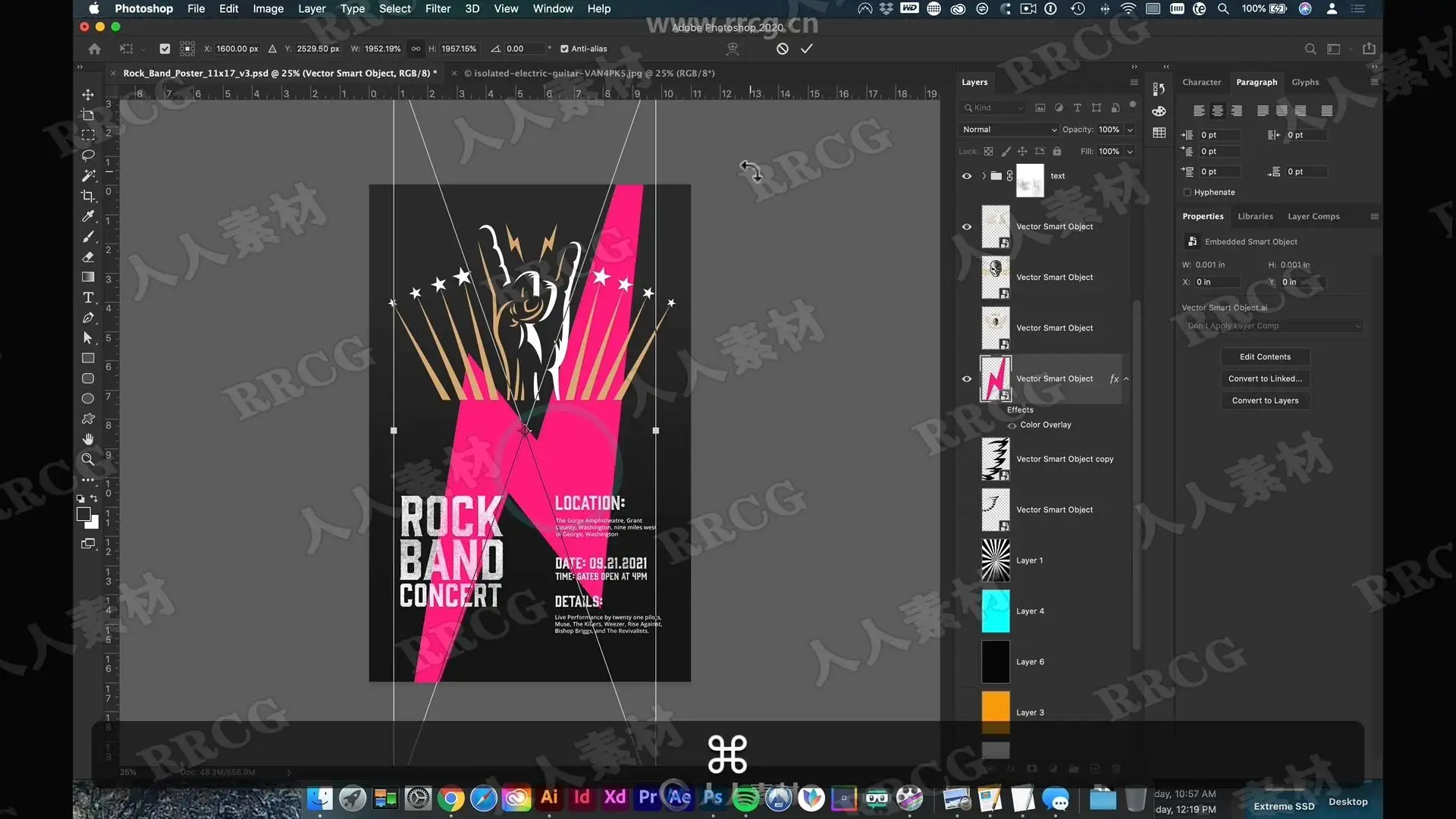The width and height of the screenshot is (1456, 819).
Task: Switch to isolated-electric-guitar document tab
Action: pyautogui.click(x=589, y=74)
